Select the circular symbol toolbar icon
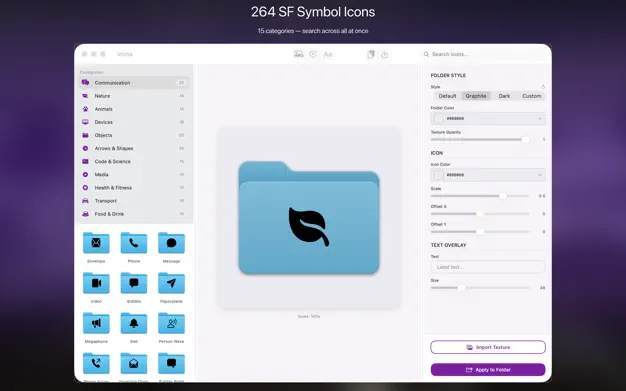The height and width of the screenshot is (391, 626). coord(313,54)
